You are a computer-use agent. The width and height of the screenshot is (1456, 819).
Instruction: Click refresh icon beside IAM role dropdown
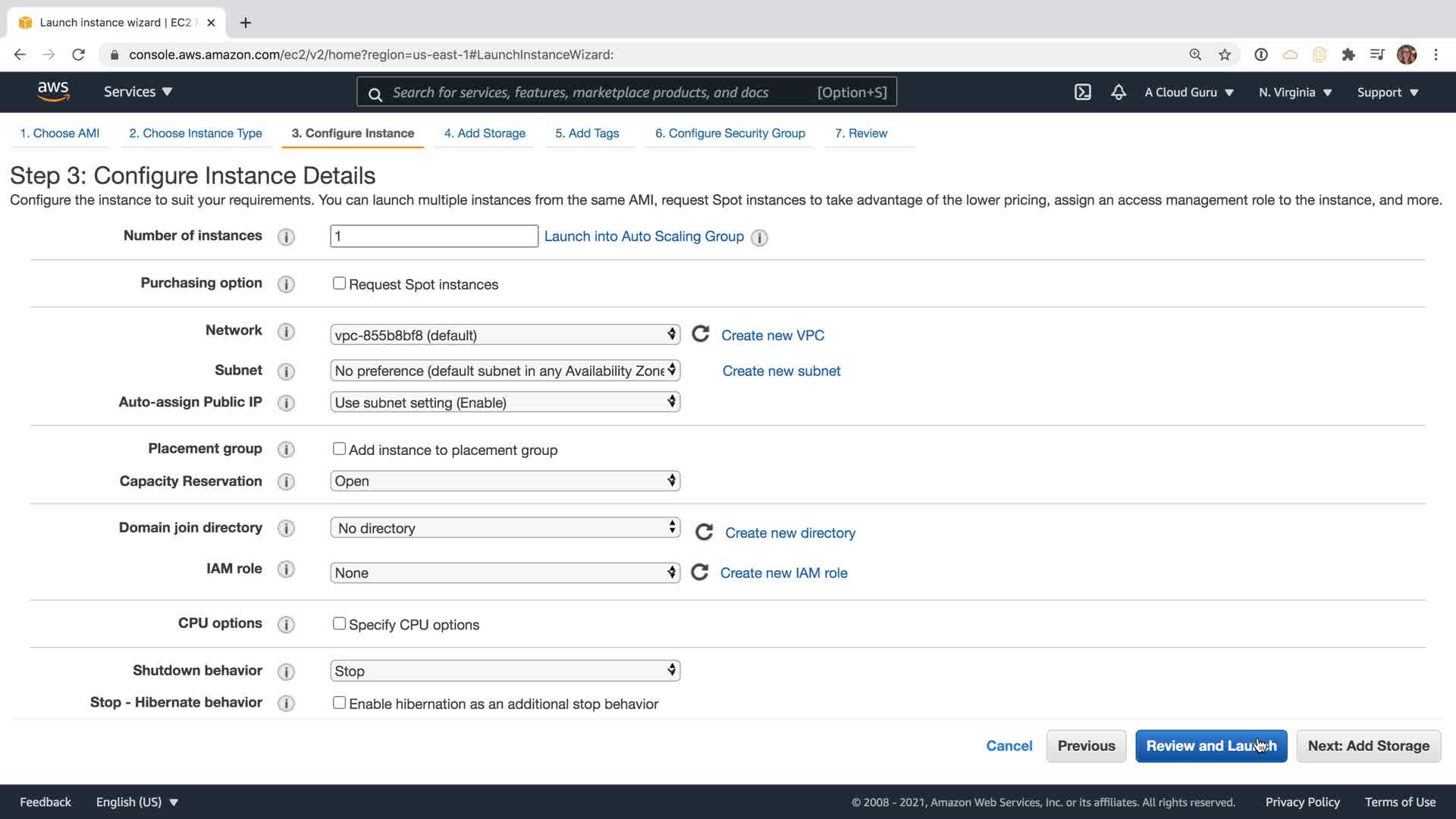[700, 573]
